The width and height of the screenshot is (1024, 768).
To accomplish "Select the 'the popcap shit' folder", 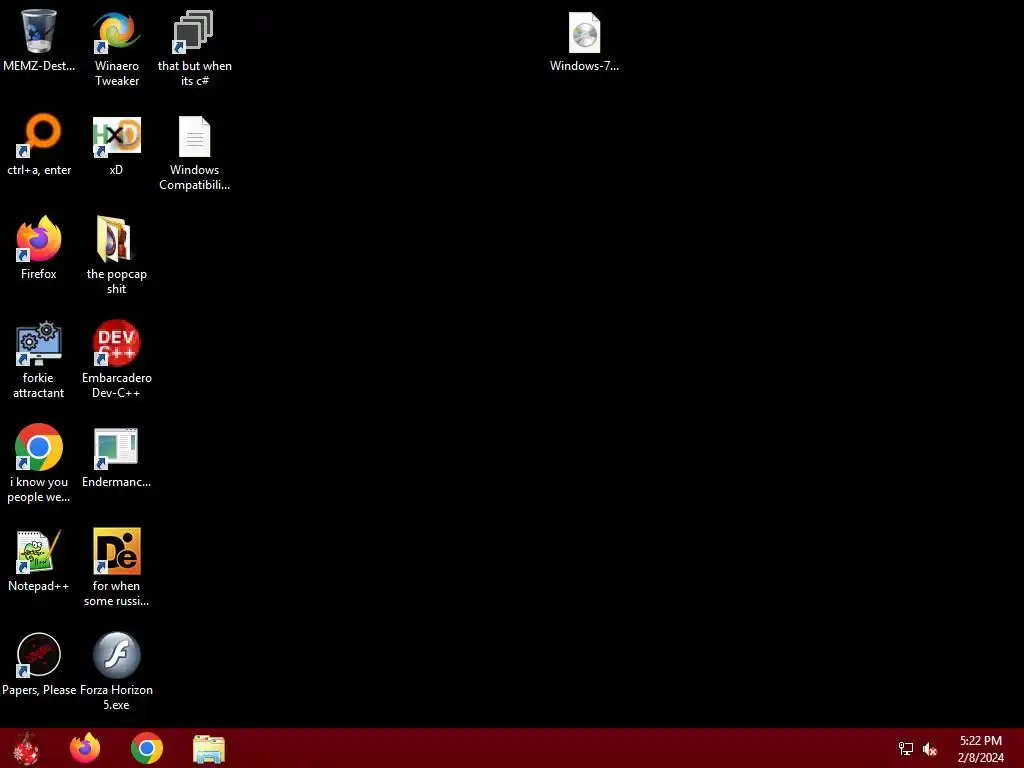I will tap(115, 239).
